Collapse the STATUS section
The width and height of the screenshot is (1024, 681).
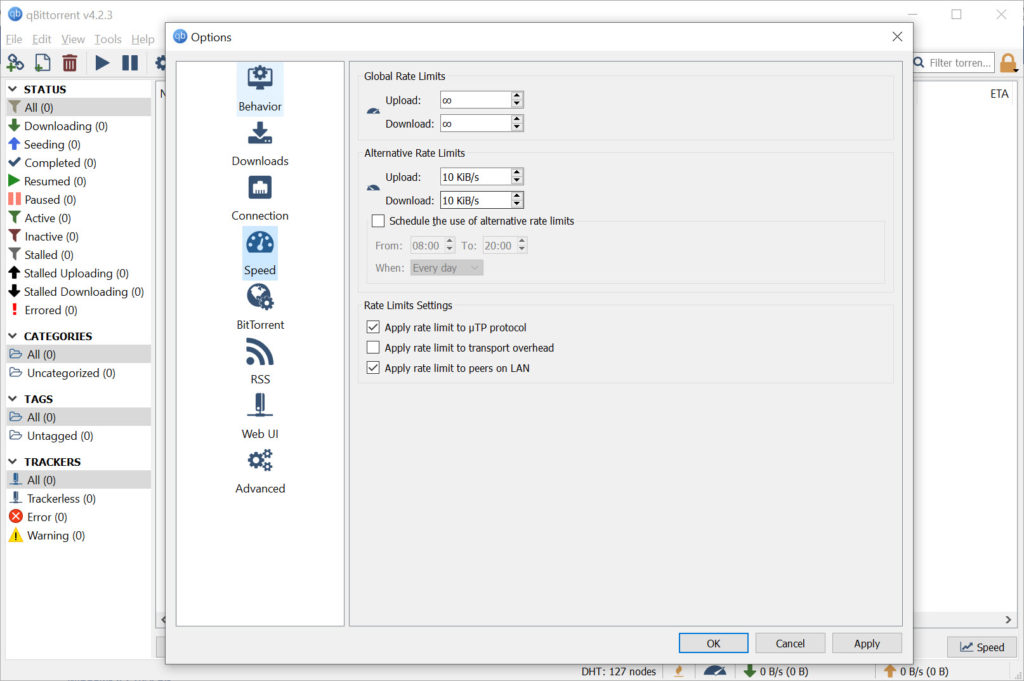(x=12, y=89)
